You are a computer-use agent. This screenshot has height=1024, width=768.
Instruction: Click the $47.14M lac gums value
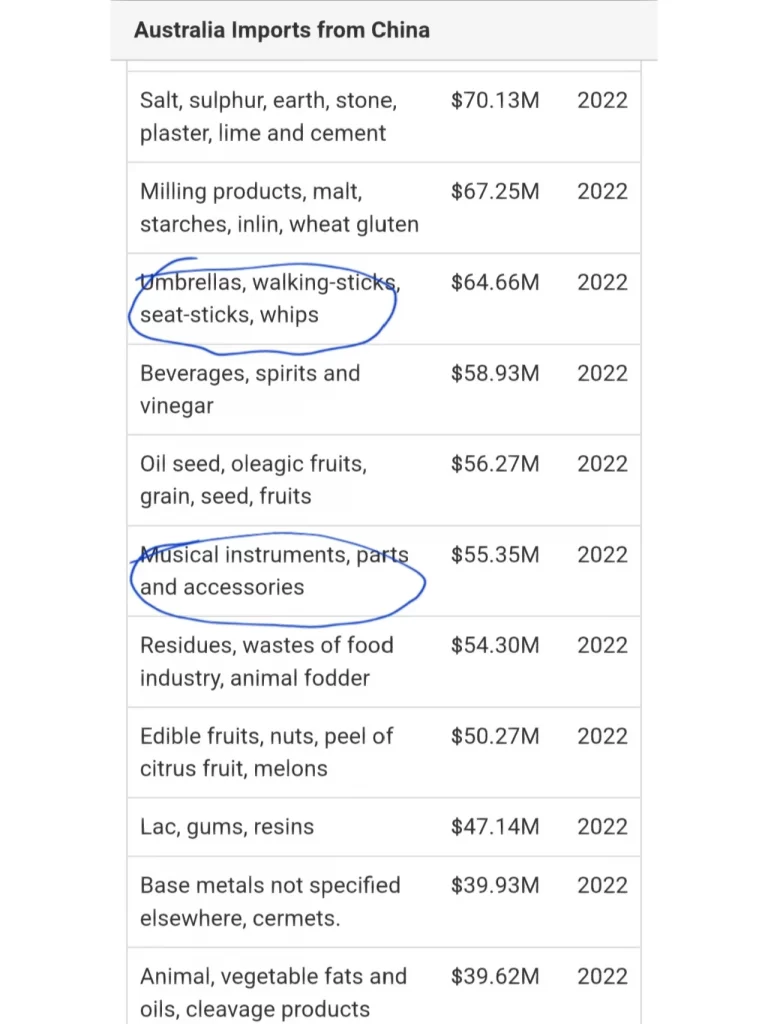[x=495, y=827]
